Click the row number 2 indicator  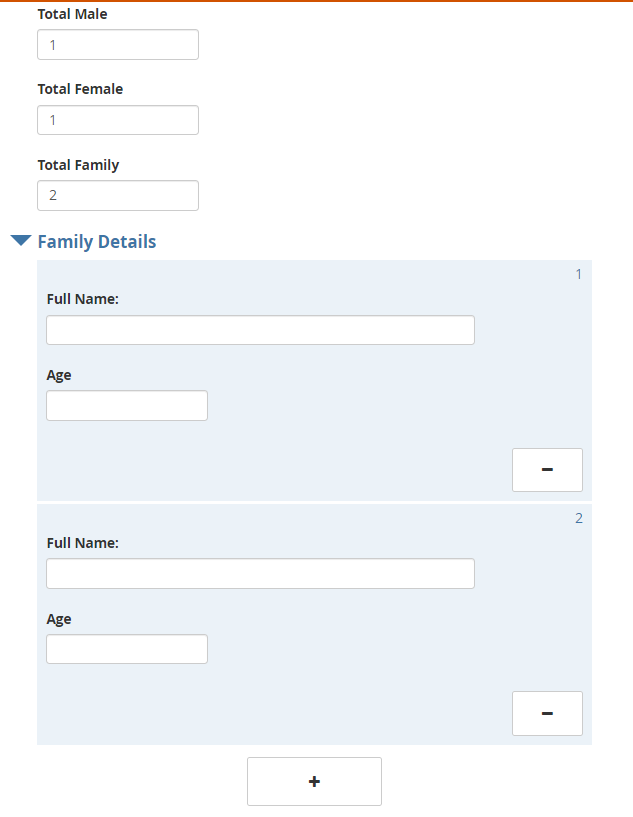pyautogui.click(x=578, y=518)
